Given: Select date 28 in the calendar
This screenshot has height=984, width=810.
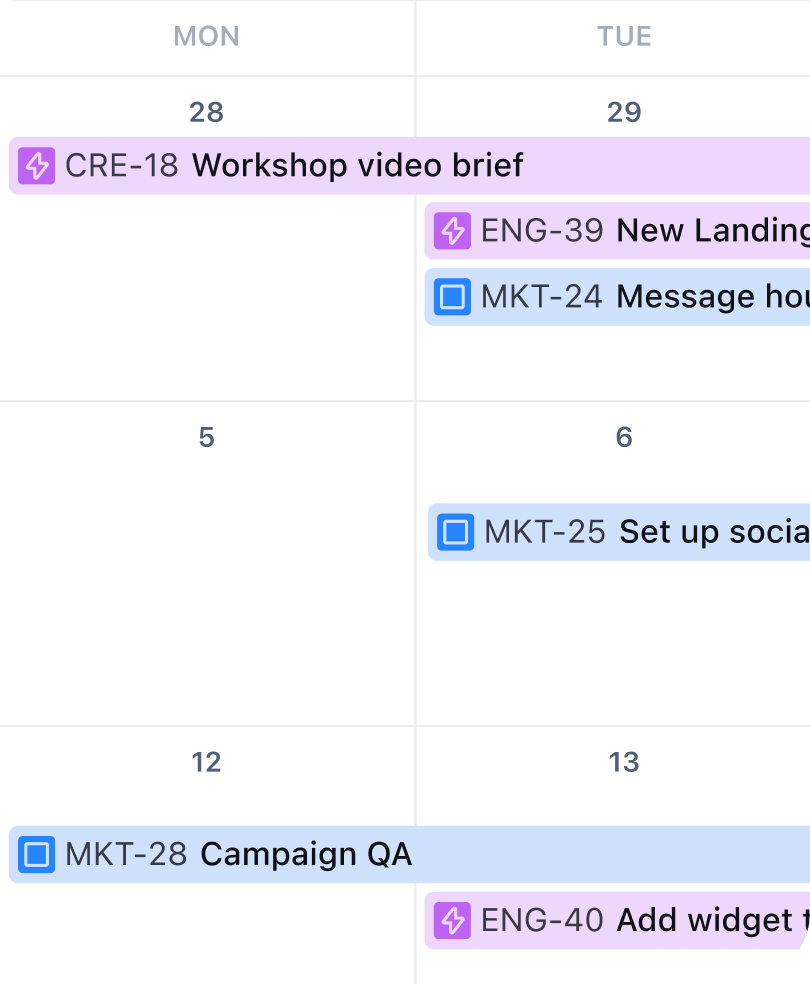Looking at the screenshot, I should 206,112.
